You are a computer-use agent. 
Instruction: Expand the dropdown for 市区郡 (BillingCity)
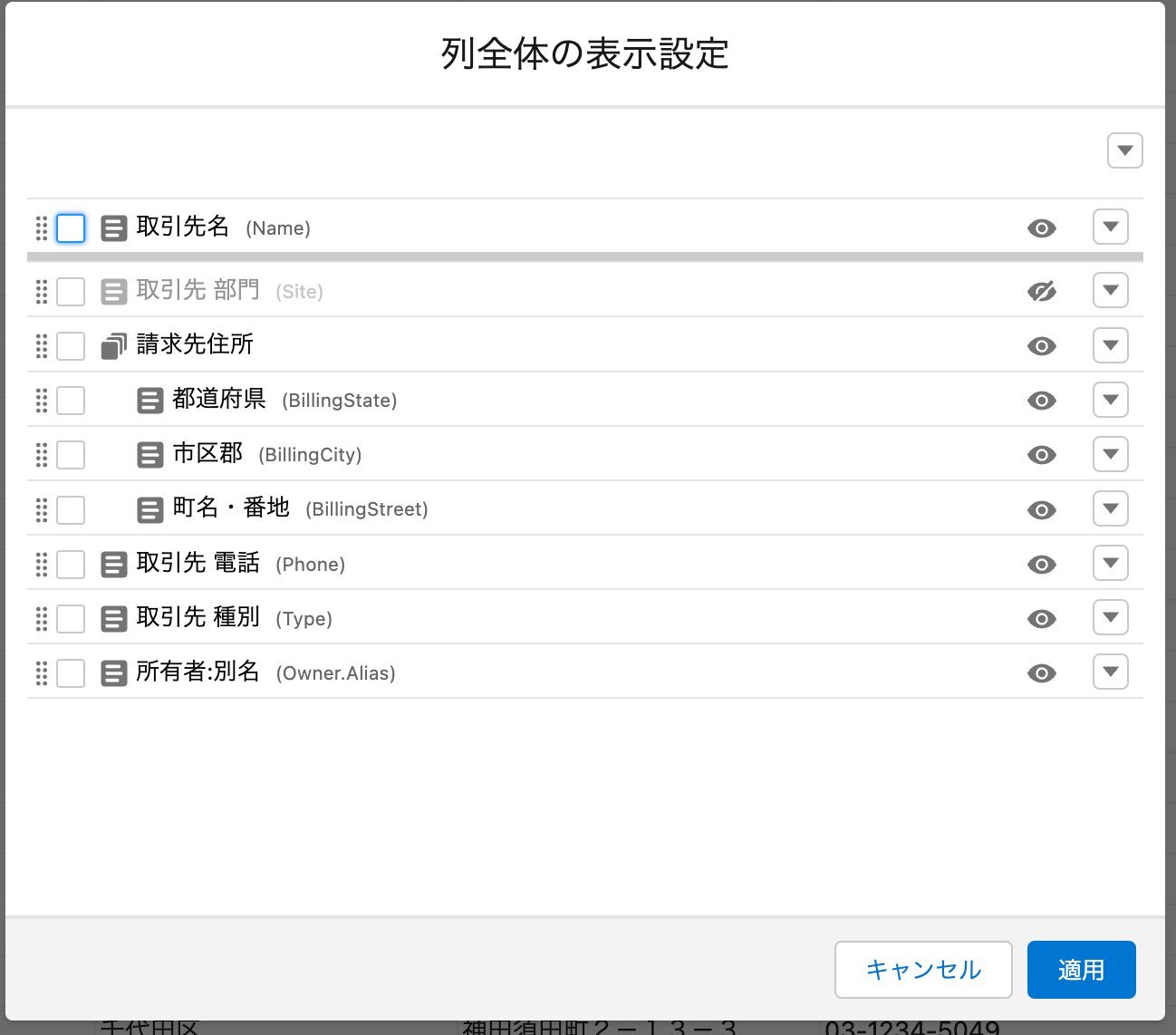click(x=1110, y=455)
